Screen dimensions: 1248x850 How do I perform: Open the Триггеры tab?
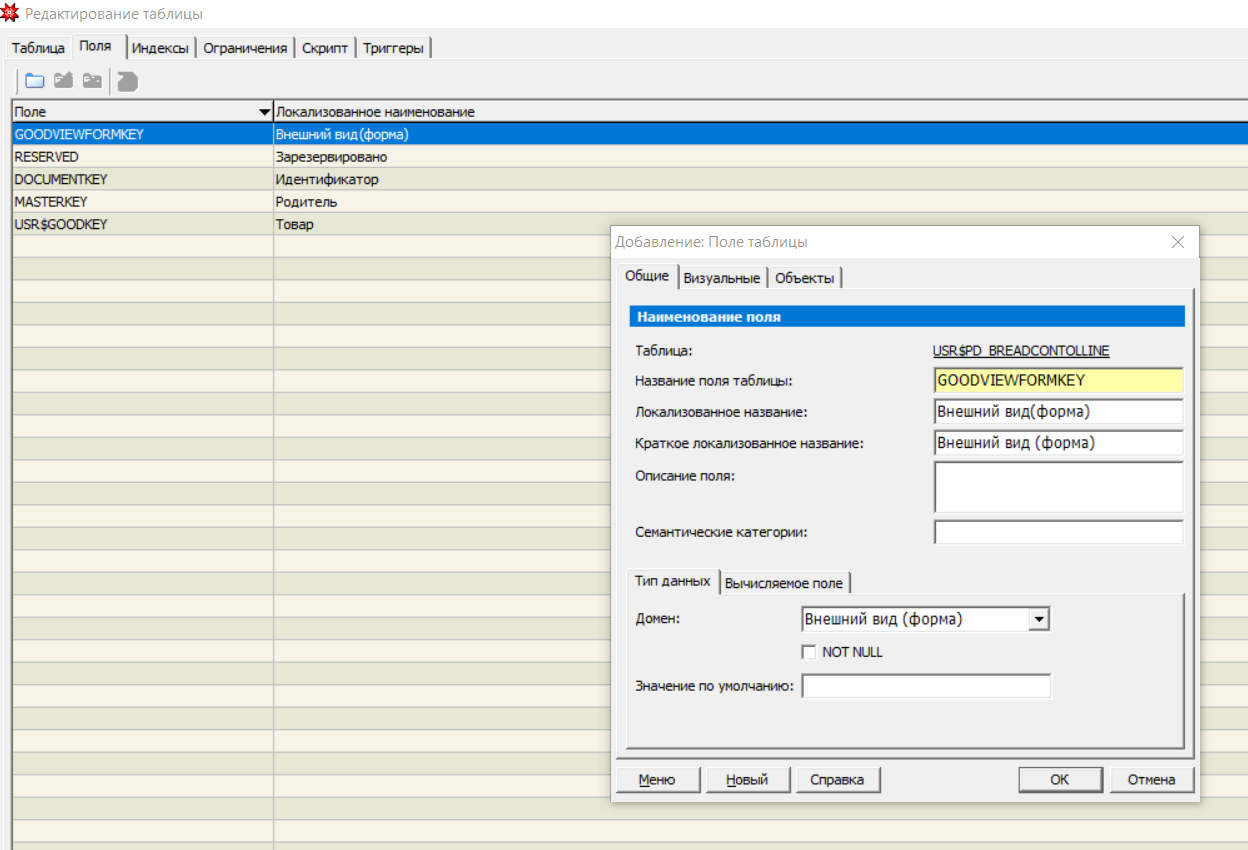(x=393, y=48)
